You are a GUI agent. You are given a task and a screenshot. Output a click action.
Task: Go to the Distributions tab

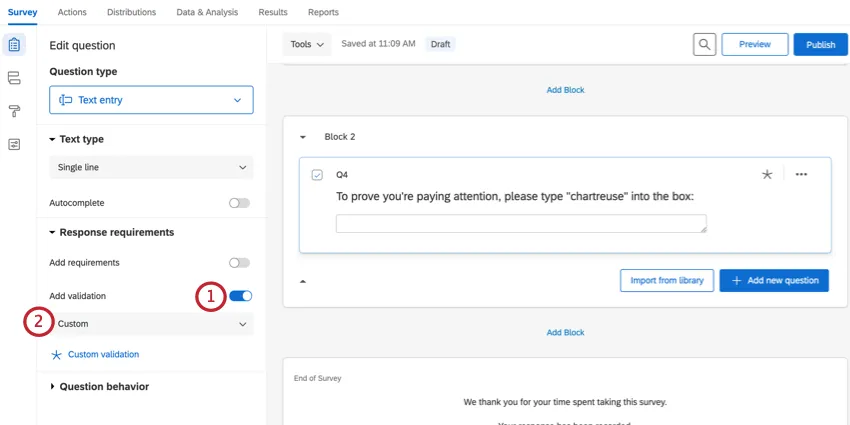[x=131, y=12]
